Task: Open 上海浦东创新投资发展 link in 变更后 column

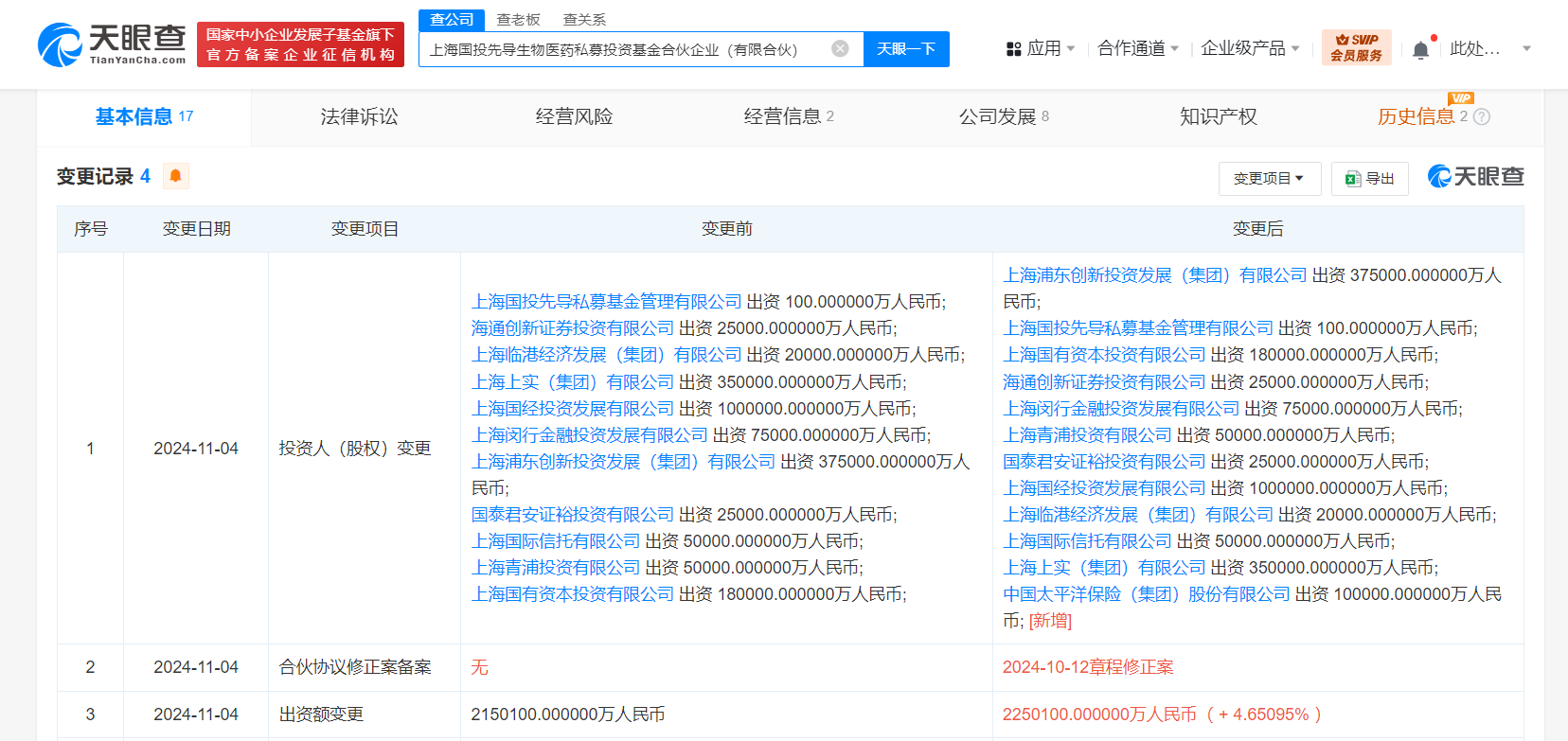Action: click(x=1155, y=275)
